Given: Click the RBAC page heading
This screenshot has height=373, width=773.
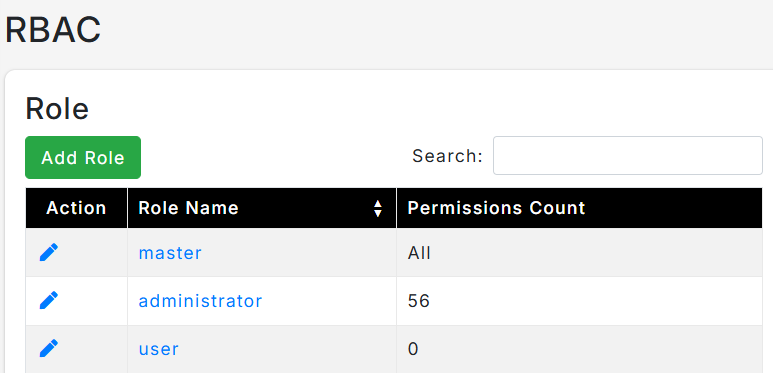Looking at the screenshot, I should click(53, 30).
